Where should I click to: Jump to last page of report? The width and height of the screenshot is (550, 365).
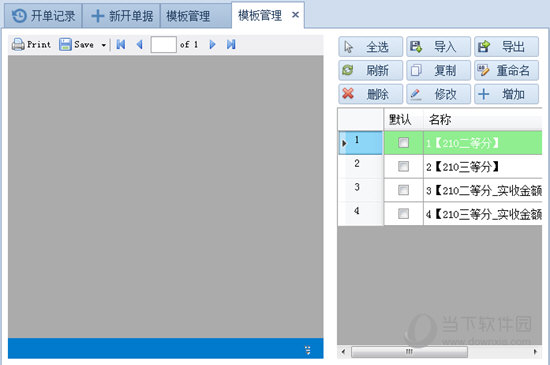pos(231,45)
